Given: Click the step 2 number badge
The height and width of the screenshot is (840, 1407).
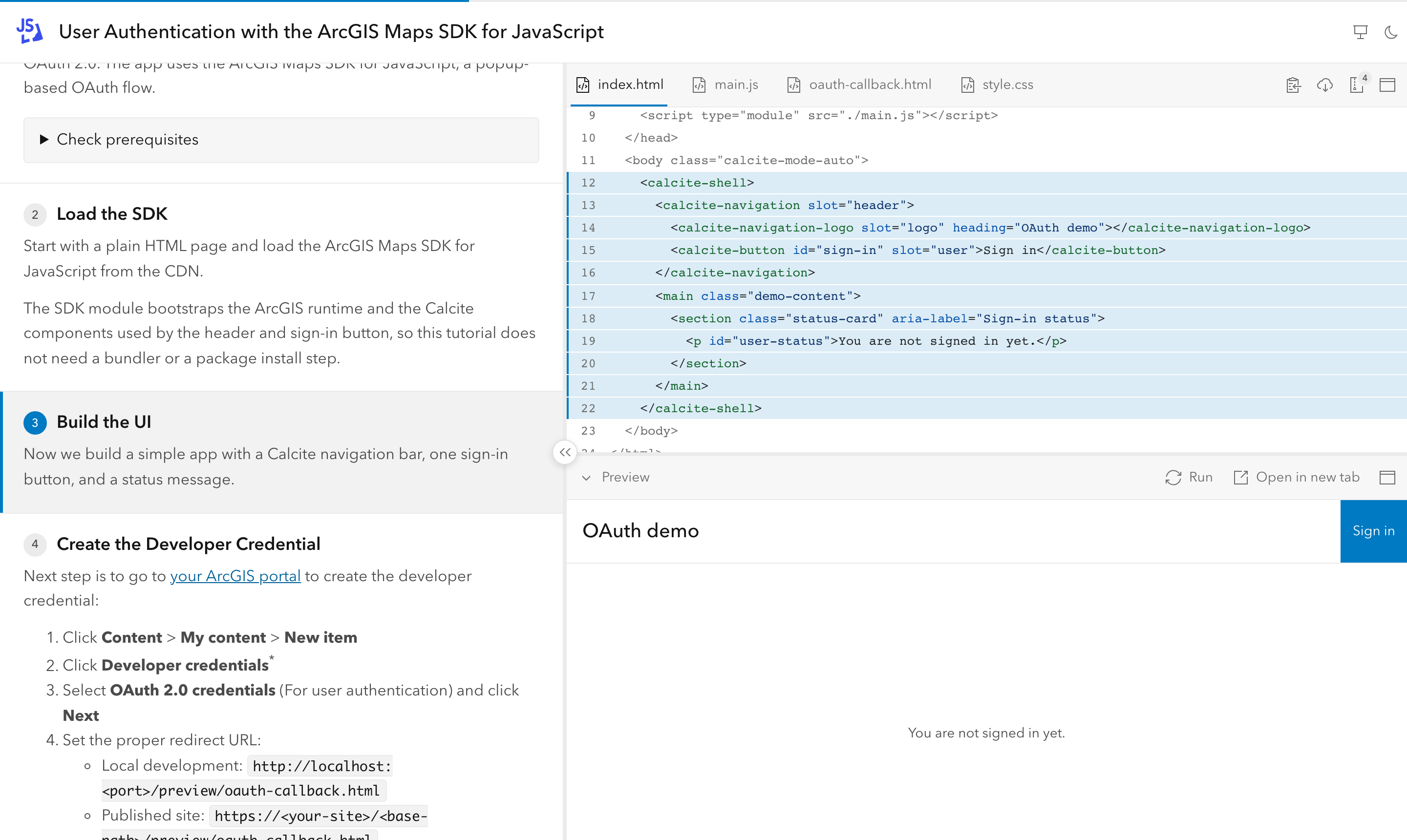Looking at the screenshot, I should pyautogui.click(x=35, y=214).
